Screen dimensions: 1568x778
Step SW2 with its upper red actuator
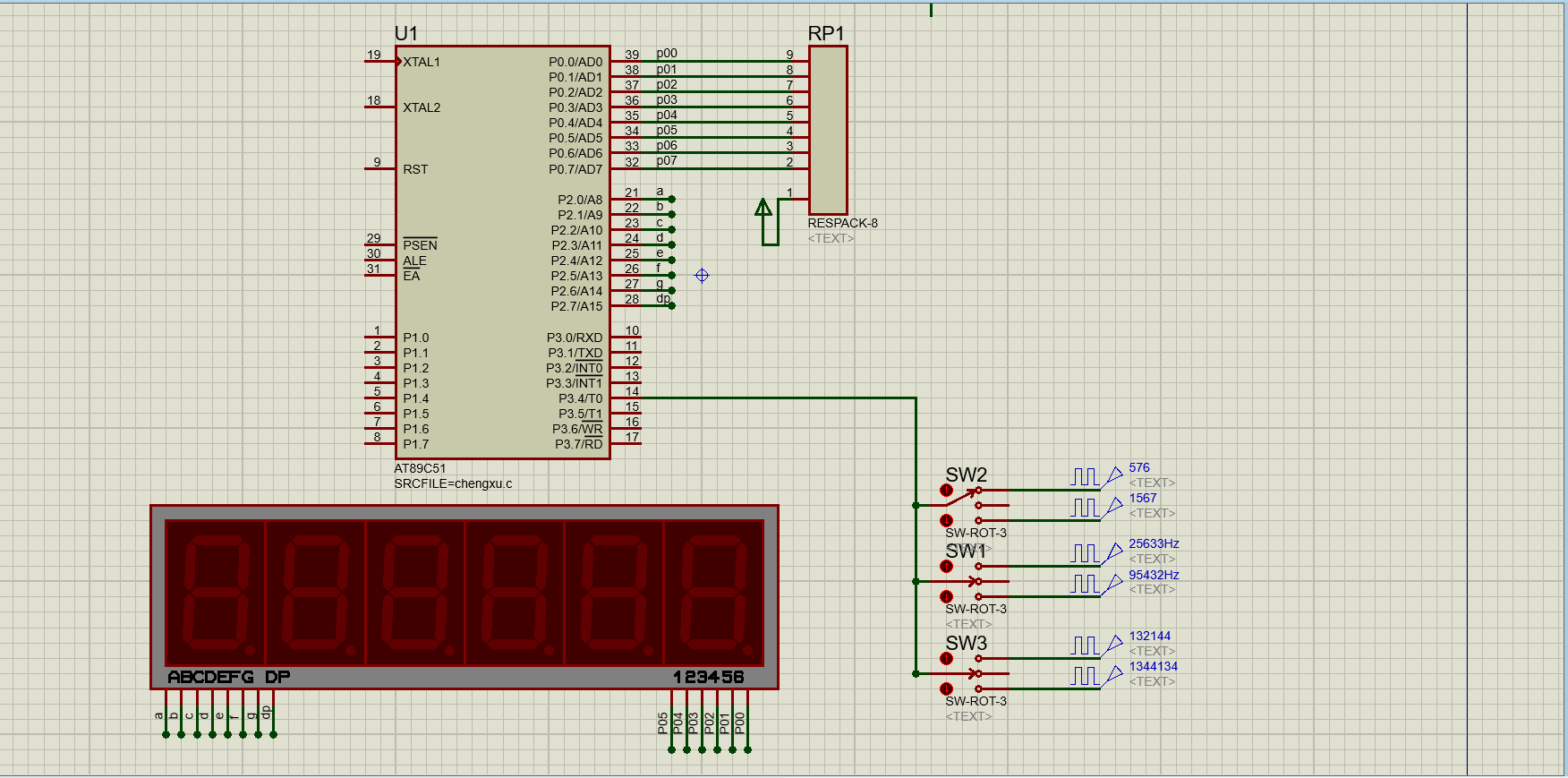pyautogui.click(x=946, y=490)
